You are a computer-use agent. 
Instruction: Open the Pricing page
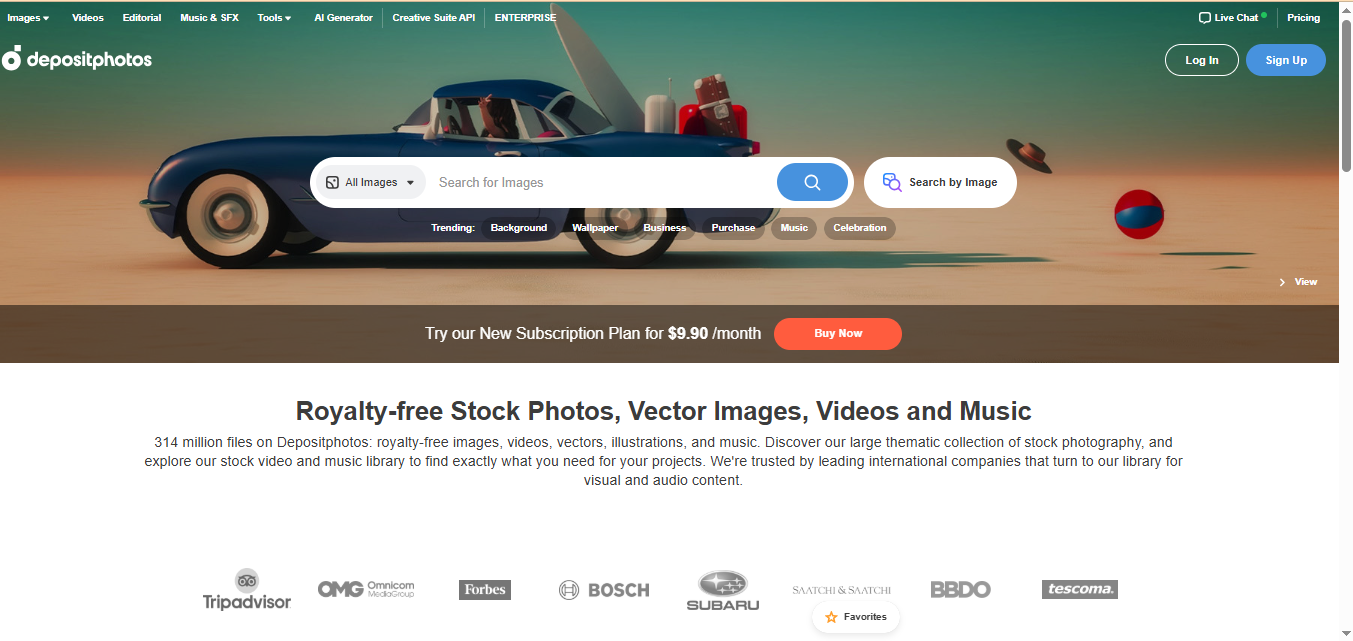click(x=1304, y=18)
